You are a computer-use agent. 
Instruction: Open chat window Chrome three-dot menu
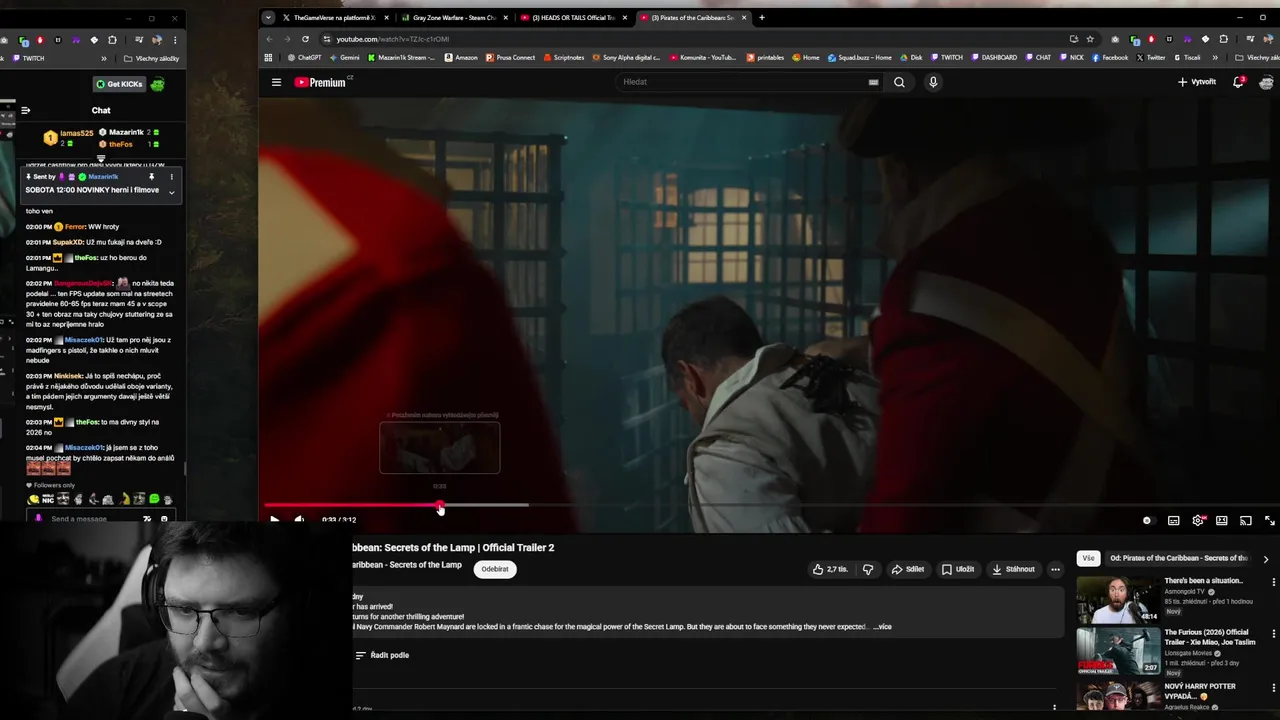pos(175,40)
